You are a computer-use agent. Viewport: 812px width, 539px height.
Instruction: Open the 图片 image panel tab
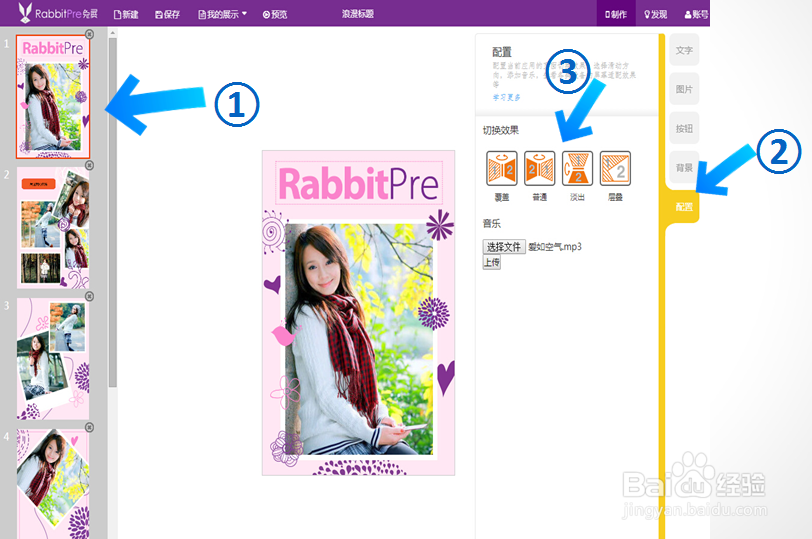(684, 89)
